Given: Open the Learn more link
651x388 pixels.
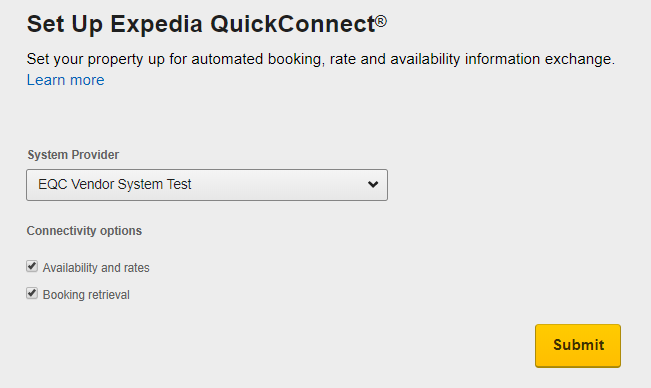Looking at the screenshot, I should click(x=66, y=80).
